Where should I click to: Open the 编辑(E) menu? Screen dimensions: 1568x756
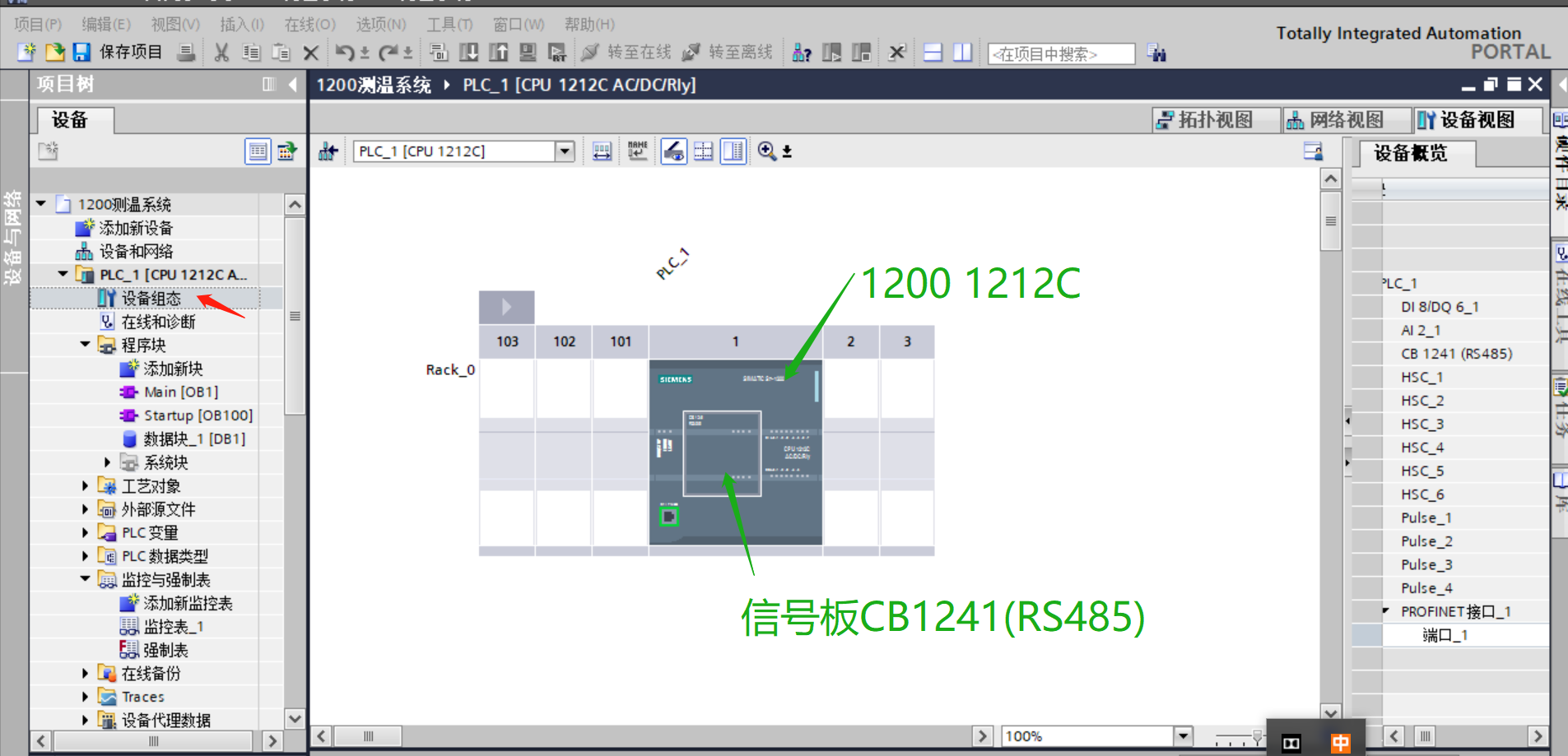point(106,25)
